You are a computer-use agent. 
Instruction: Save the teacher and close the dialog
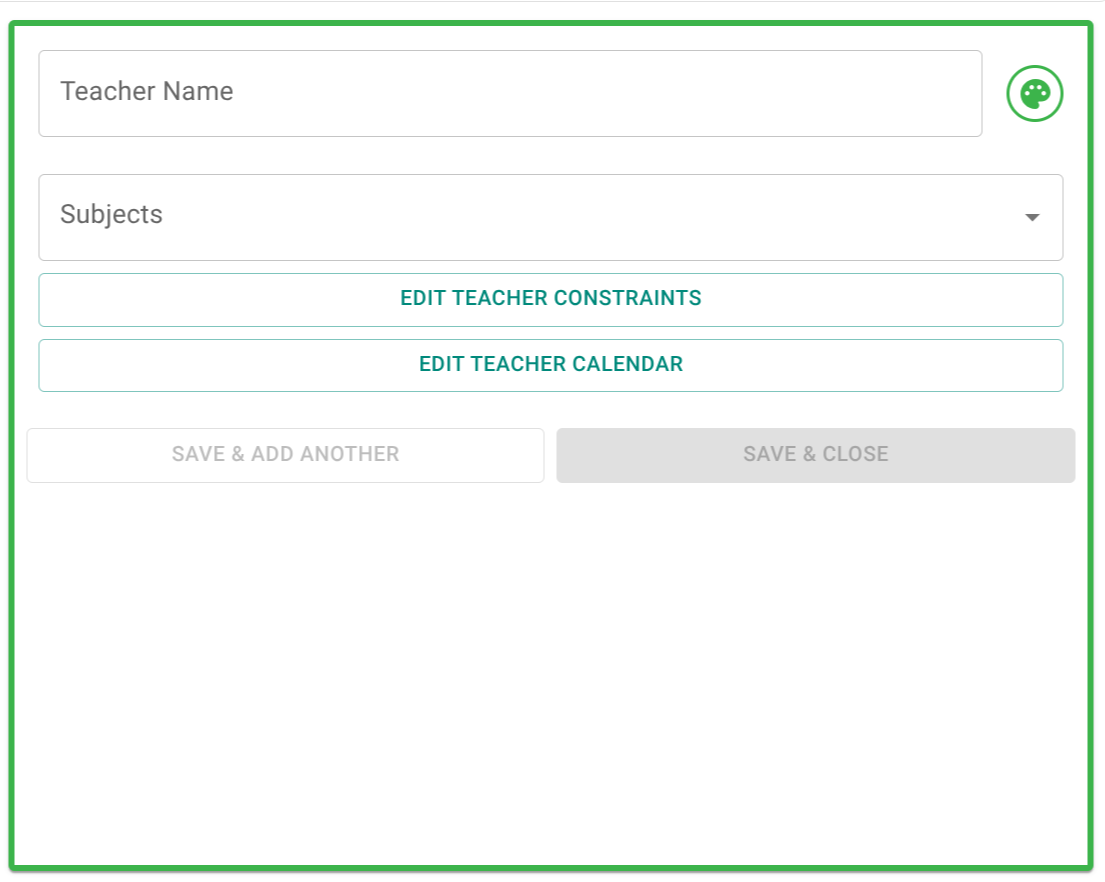pos(815,455)
